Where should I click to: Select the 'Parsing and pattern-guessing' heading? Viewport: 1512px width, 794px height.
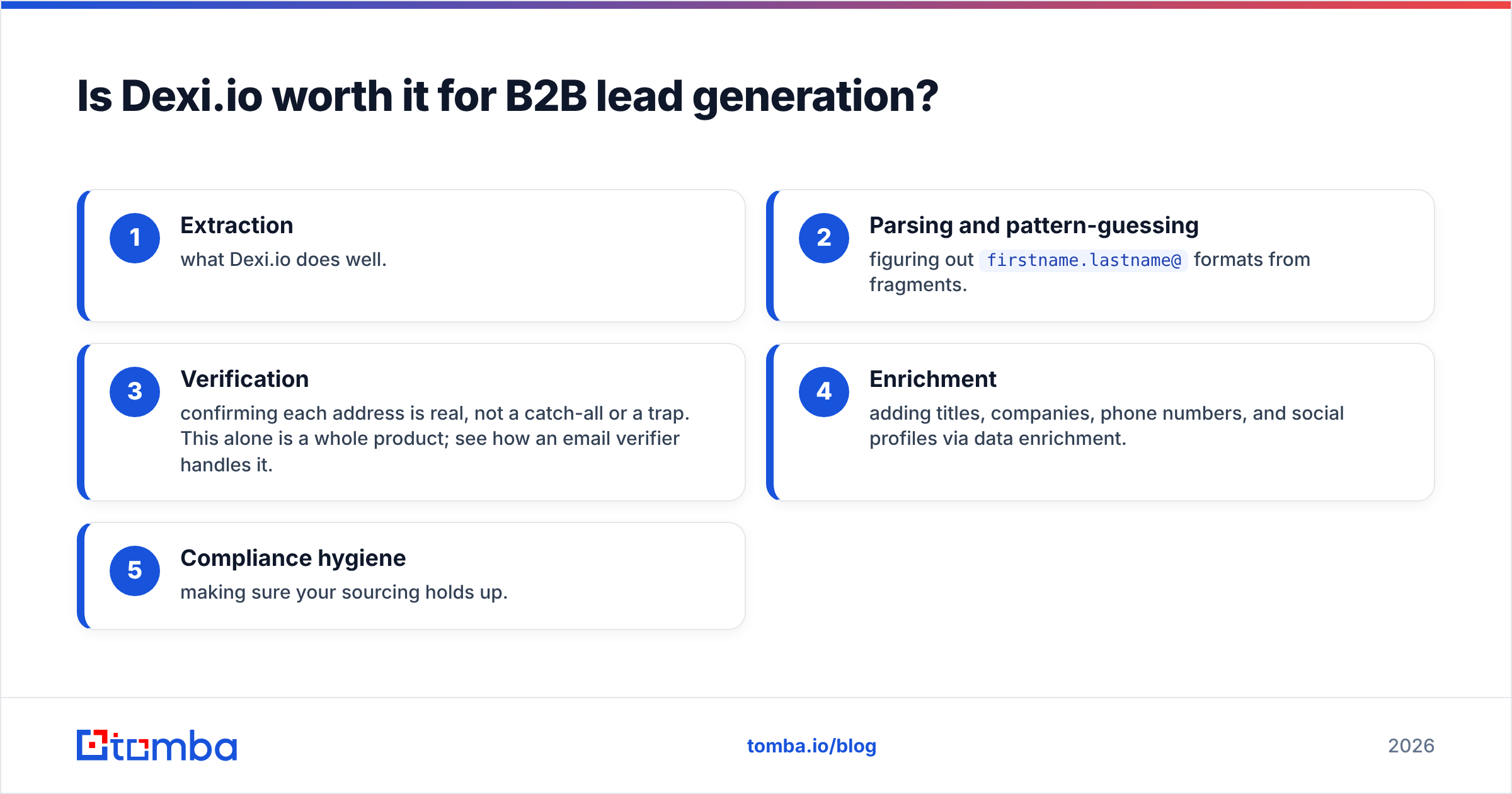[1034, 226]
